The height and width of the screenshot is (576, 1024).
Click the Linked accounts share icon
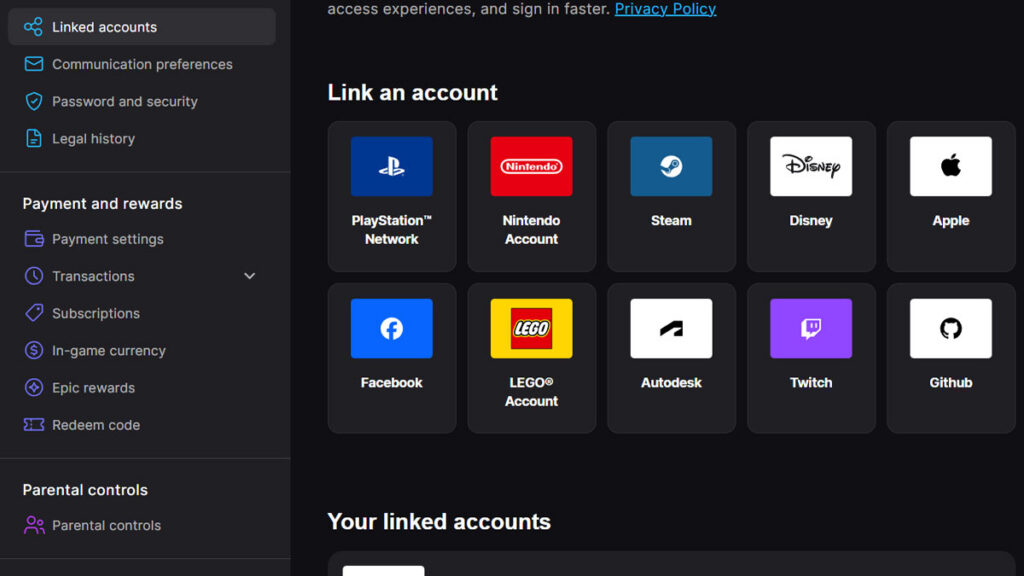click(x=33, y=27)
